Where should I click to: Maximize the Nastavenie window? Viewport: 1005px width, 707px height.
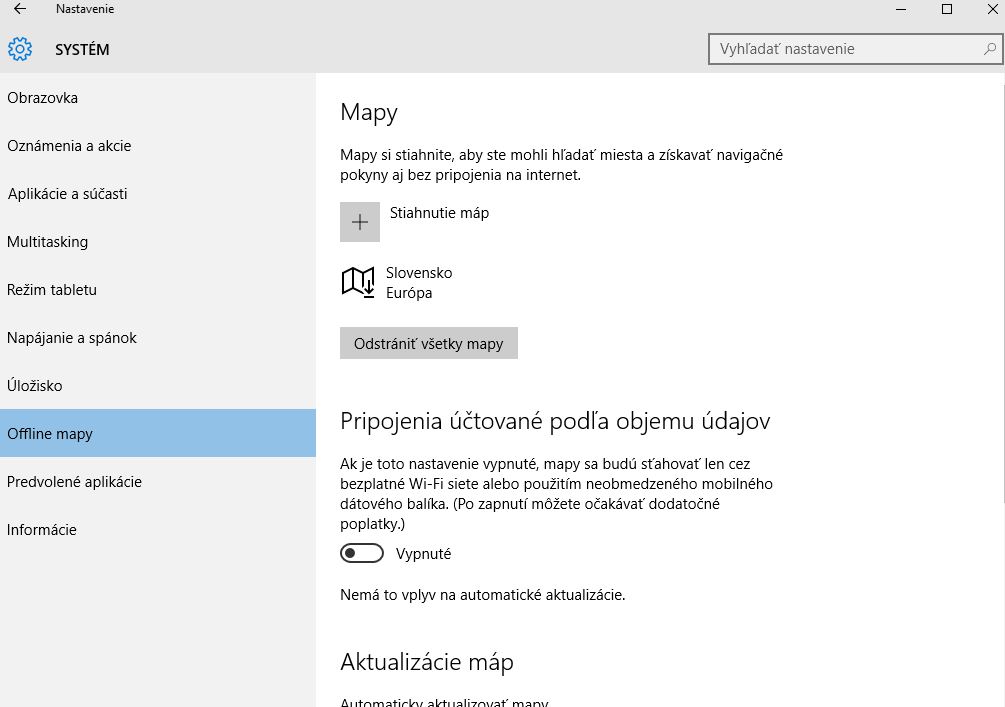coord(946,9)
